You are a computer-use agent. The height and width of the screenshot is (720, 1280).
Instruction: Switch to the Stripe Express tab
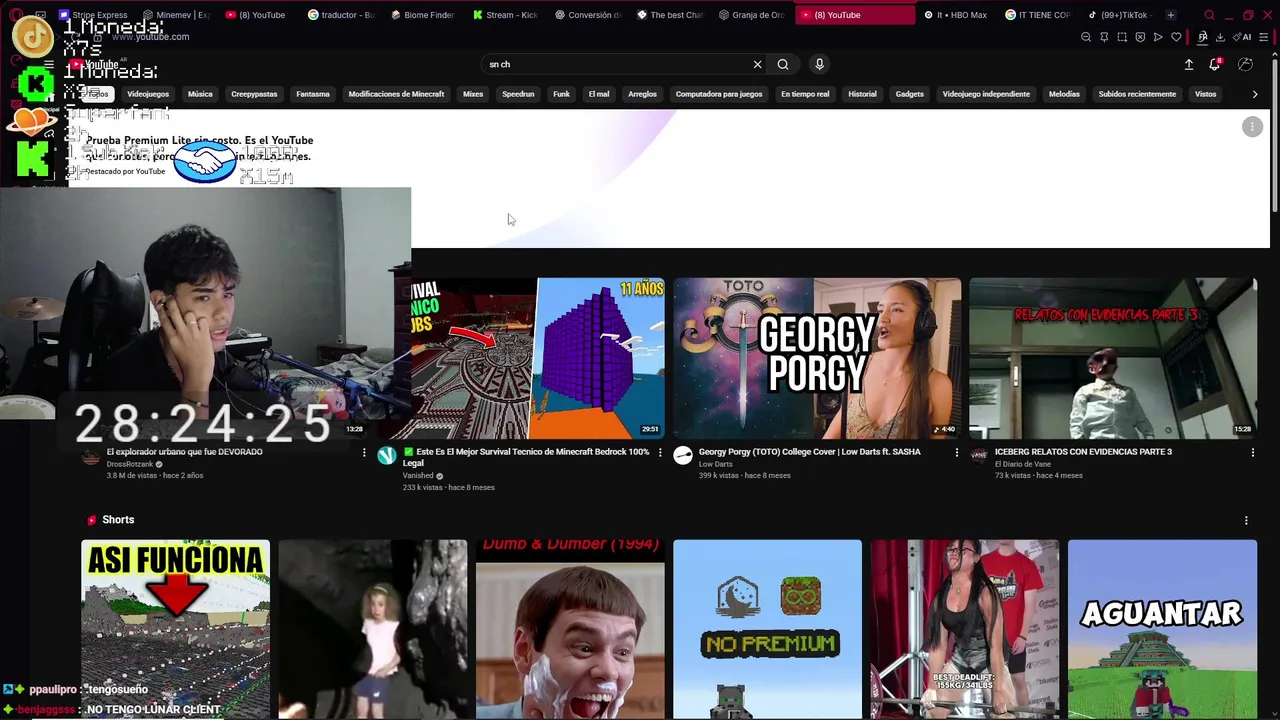point(93,15)
